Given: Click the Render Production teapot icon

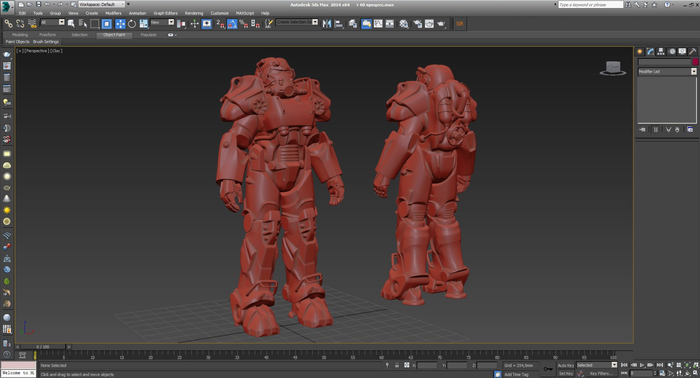Looking at the screenshot, I should click(441, 24).
